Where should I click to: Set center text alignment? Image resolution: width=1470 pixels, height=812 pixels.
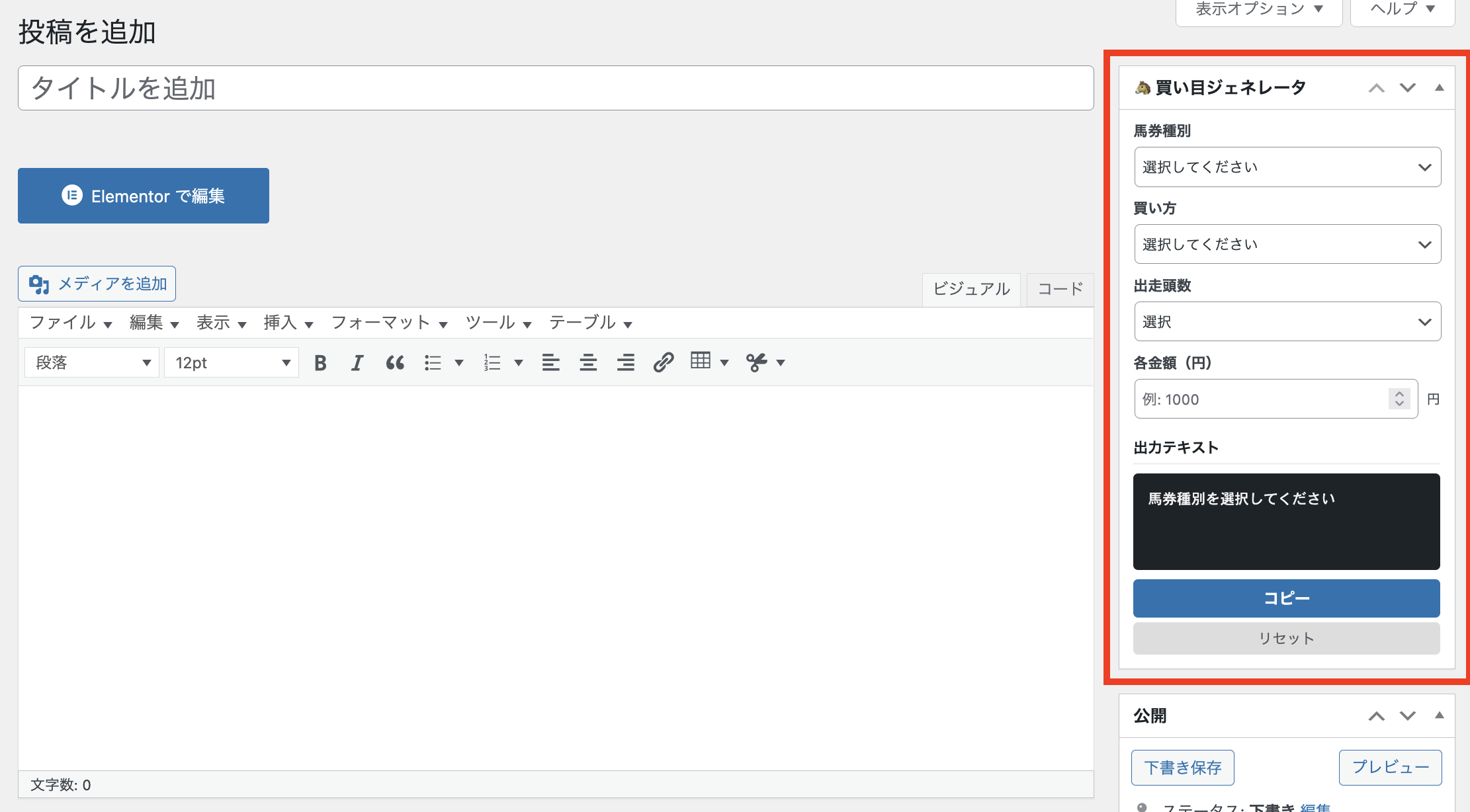[588, 362]
